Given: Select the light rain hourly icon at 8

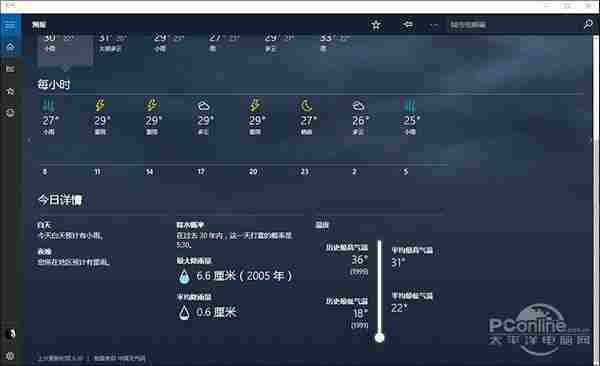Looking at the screenshot, I should 49,105.
